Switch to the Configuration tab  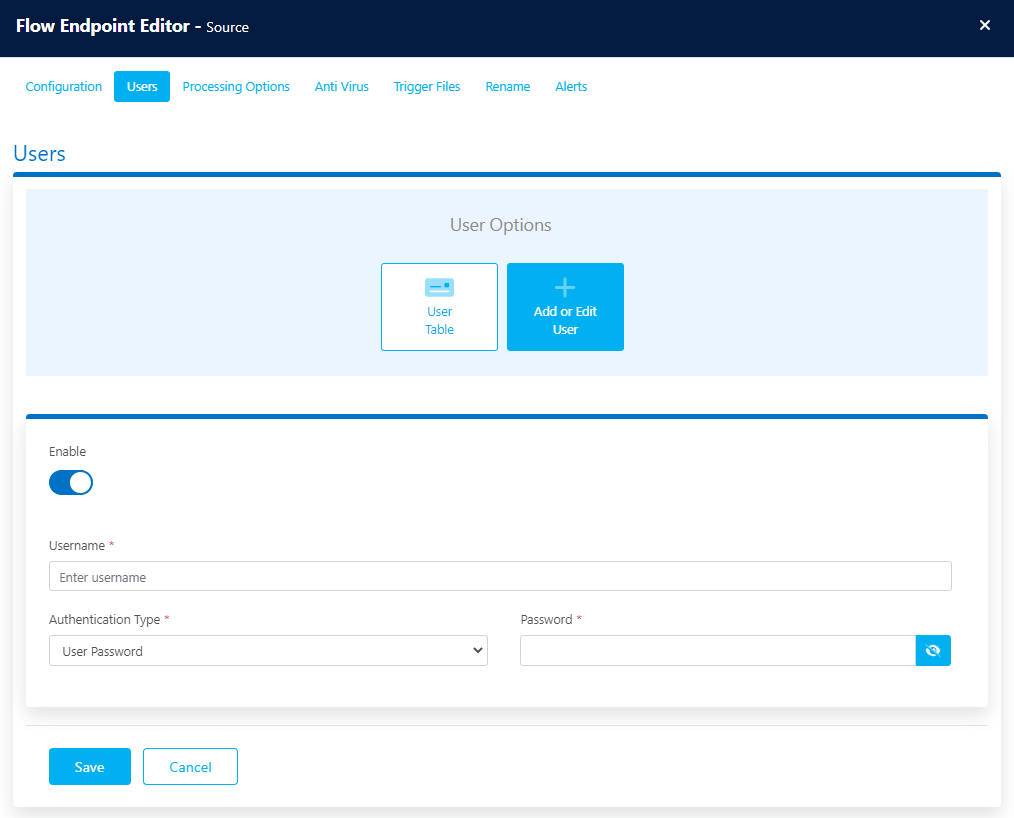click(x=64, y=87)
